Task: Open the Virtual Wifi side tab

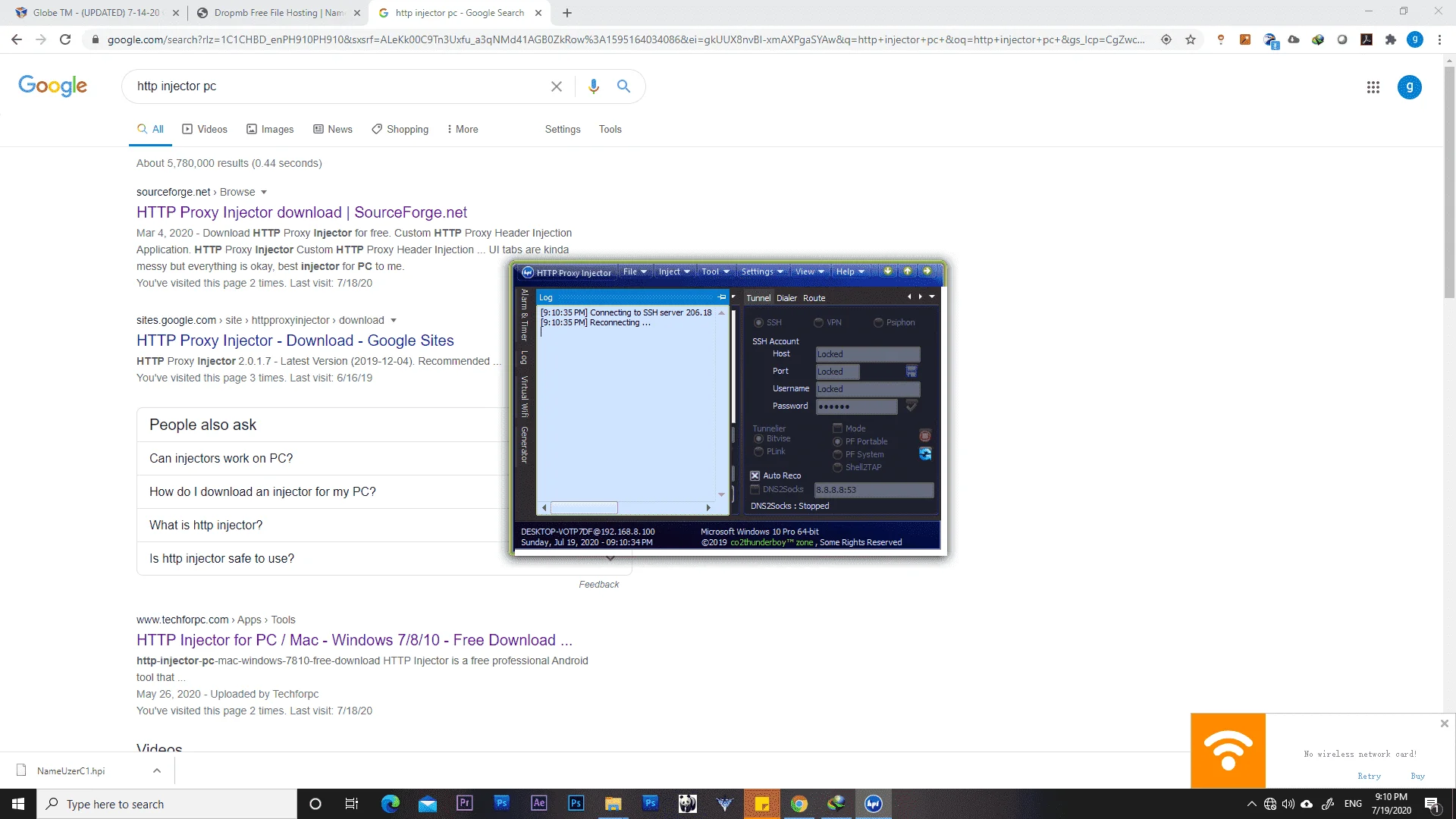Action: (x=524, y=396)
